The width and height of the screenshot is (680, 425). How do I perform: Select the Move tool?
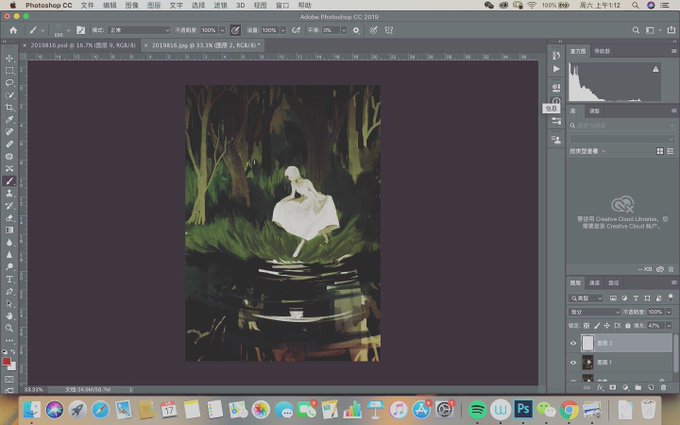(9, 58)
